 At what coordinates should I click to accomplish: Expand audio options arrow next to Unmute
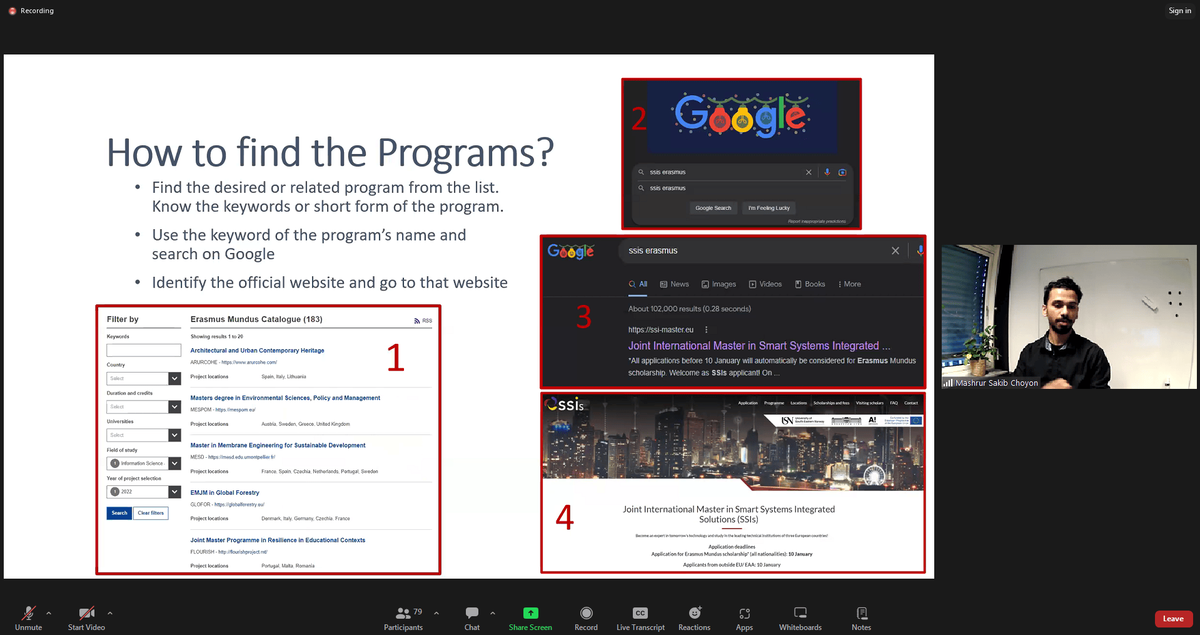49,612
